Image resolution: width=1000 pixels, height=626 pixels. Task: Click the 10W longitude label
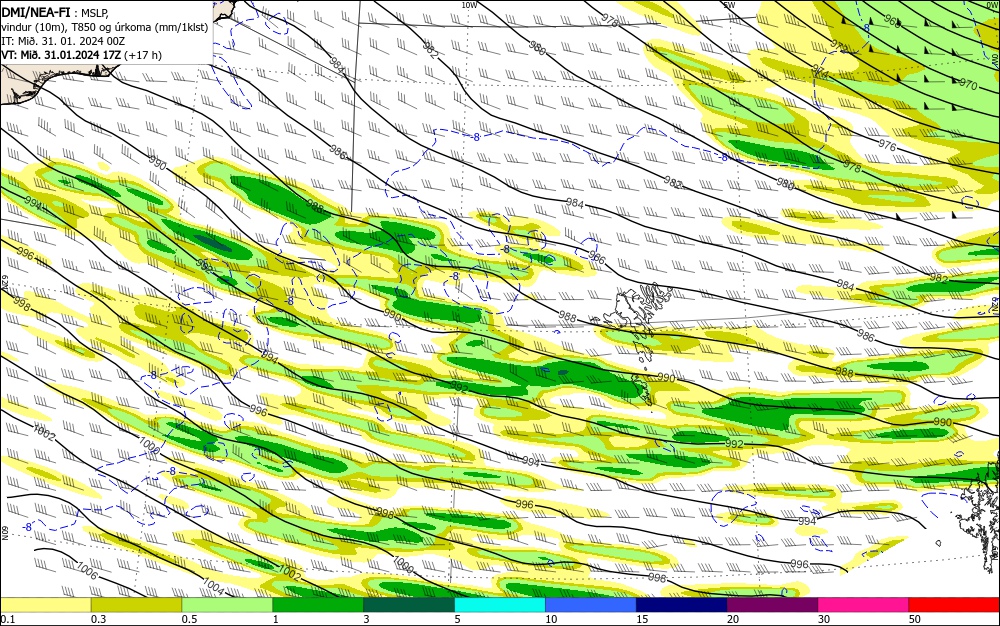pos(469,4)
